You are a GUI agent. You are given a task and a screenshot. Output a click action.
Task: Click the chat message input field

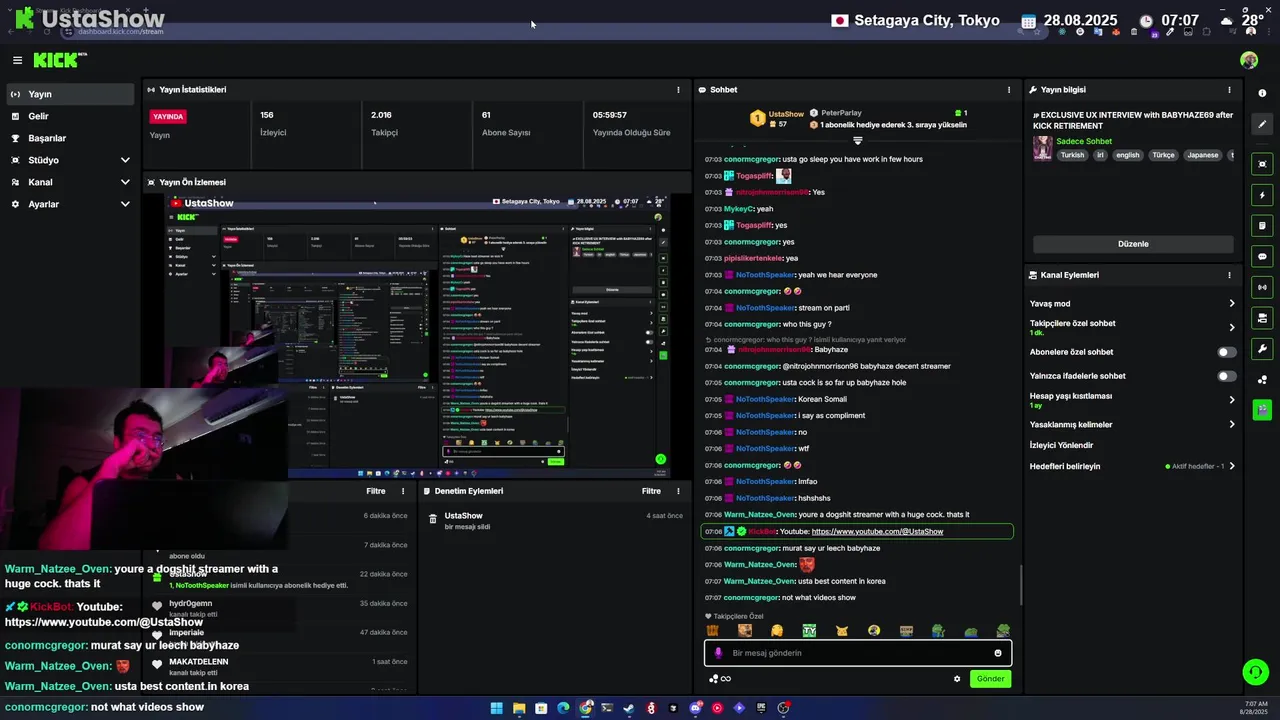[x=858, y=653]
